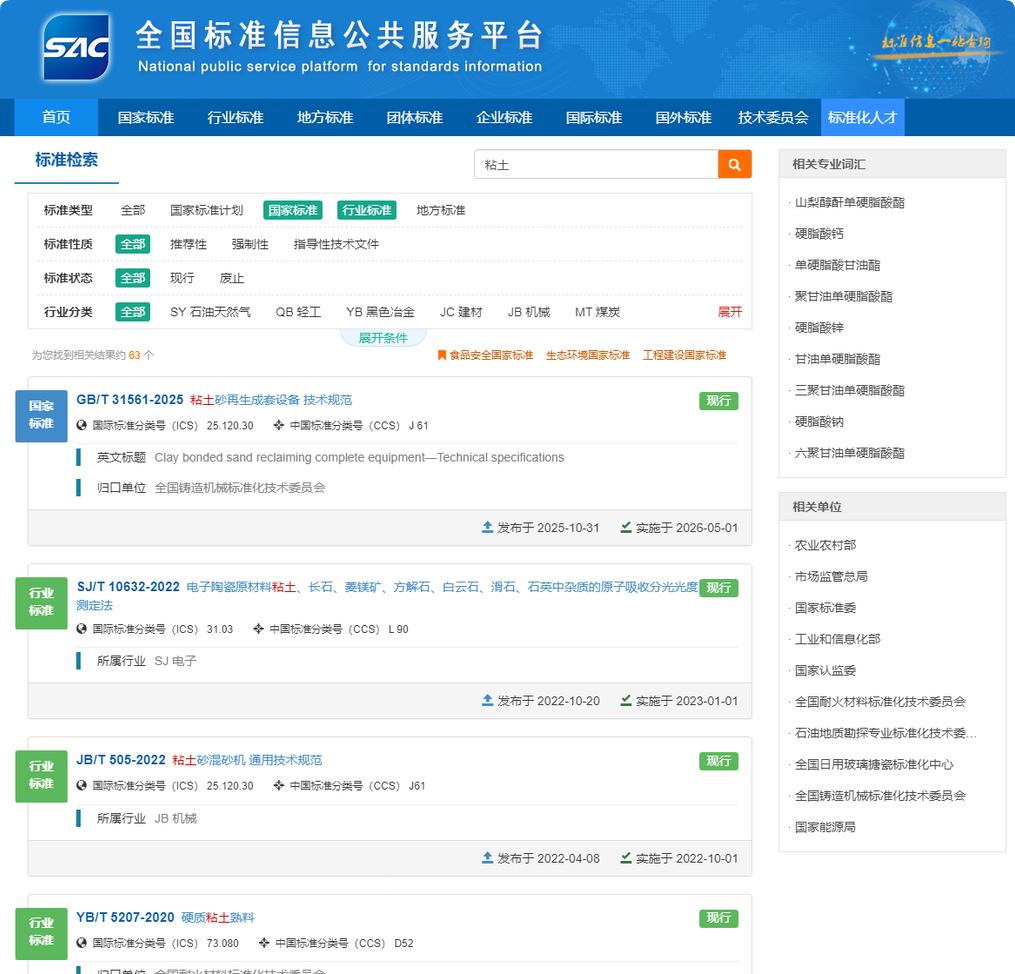Click the 展开条件 expander tab
The width and height of the screenshot is (1015, 974).
383,337
